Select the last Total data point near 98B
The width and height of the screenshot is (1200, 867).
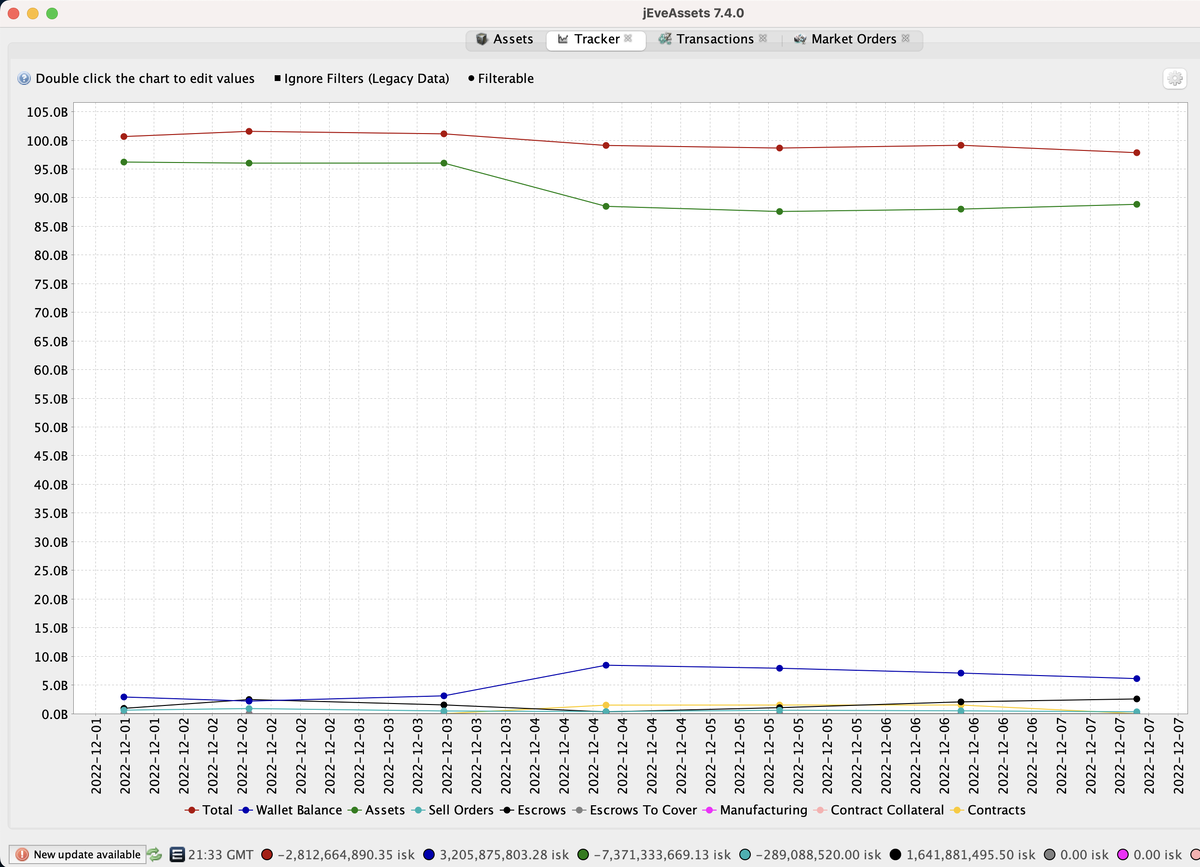click(1137, 153)
